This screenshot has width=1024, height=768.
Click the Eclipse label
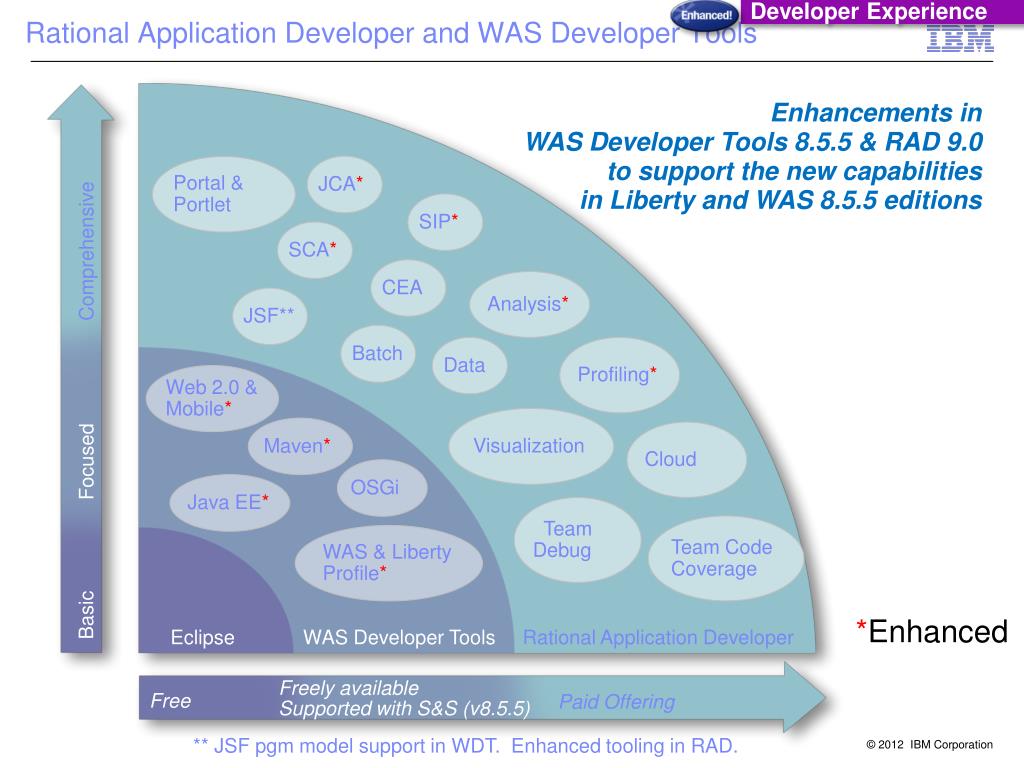pyautogui.click(x=202, y=638)
